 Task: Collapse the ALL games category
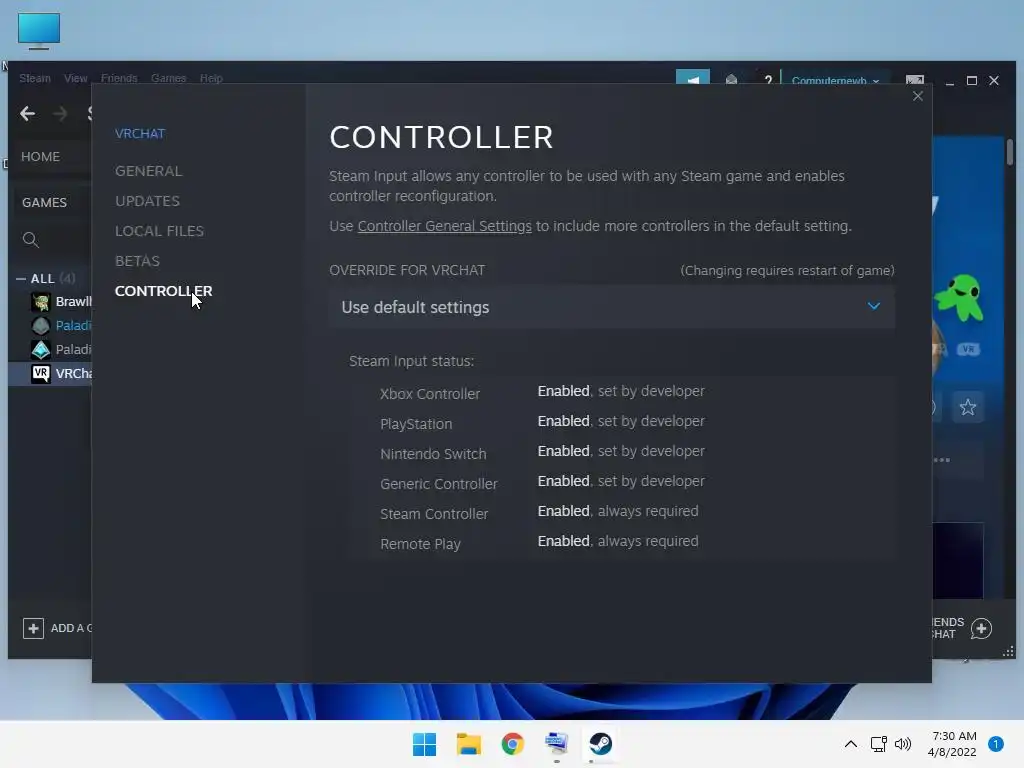coord(21,279)
